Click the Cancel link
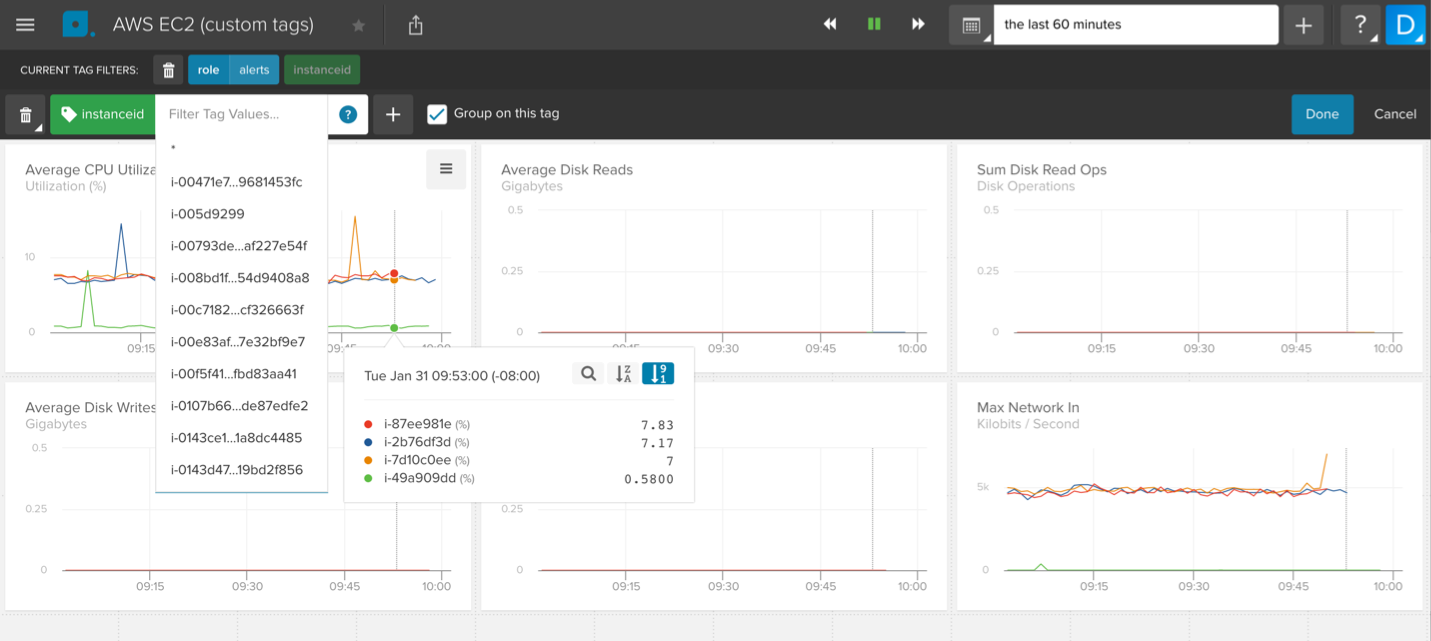This screenshot has height=641, width=1431. (1394, 114)
